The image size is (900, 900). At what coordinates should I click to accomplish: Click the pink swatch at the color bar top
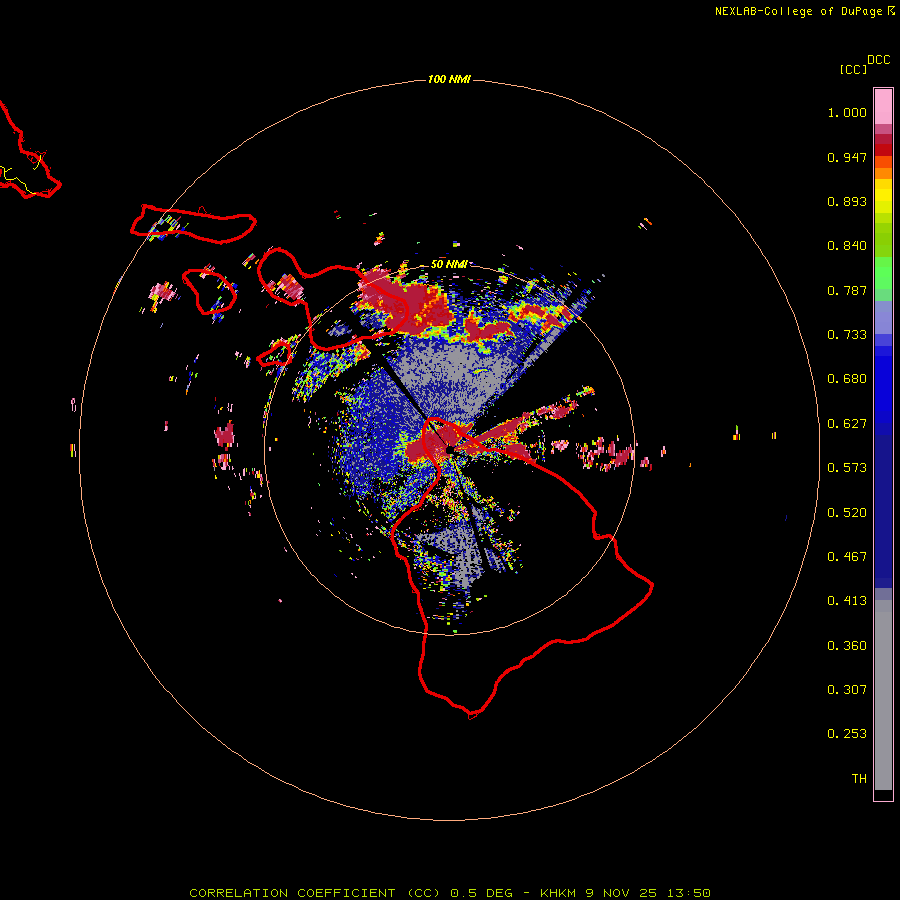click(883, 106)
